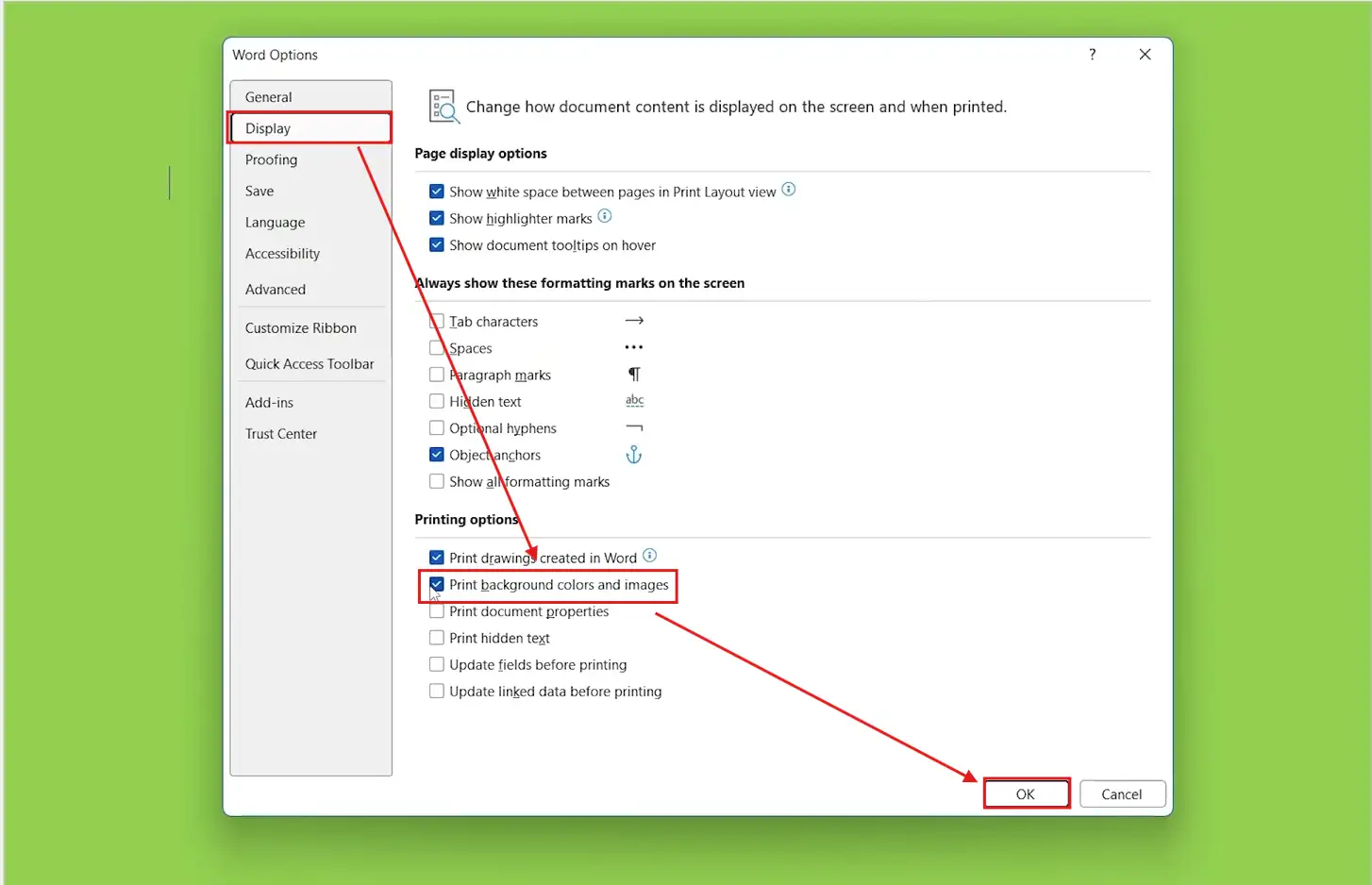Enable Paragraph marks checkbox

coord(437,375)
